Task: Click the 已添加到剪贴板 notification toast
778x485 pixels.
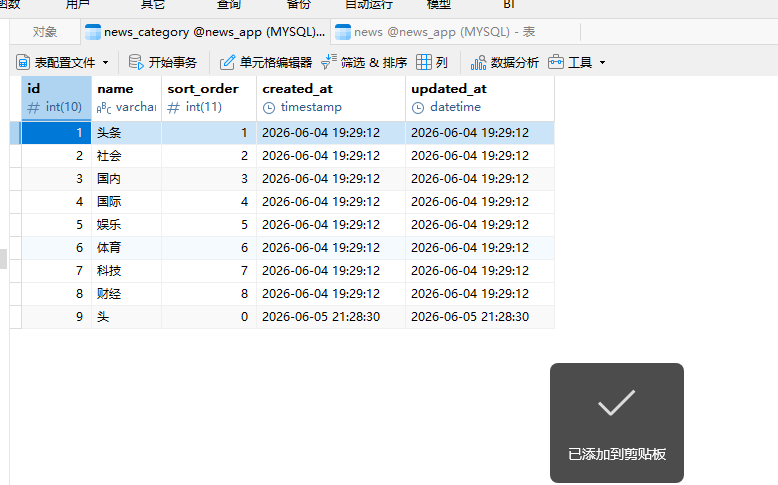Action: [x=617, y=422]
